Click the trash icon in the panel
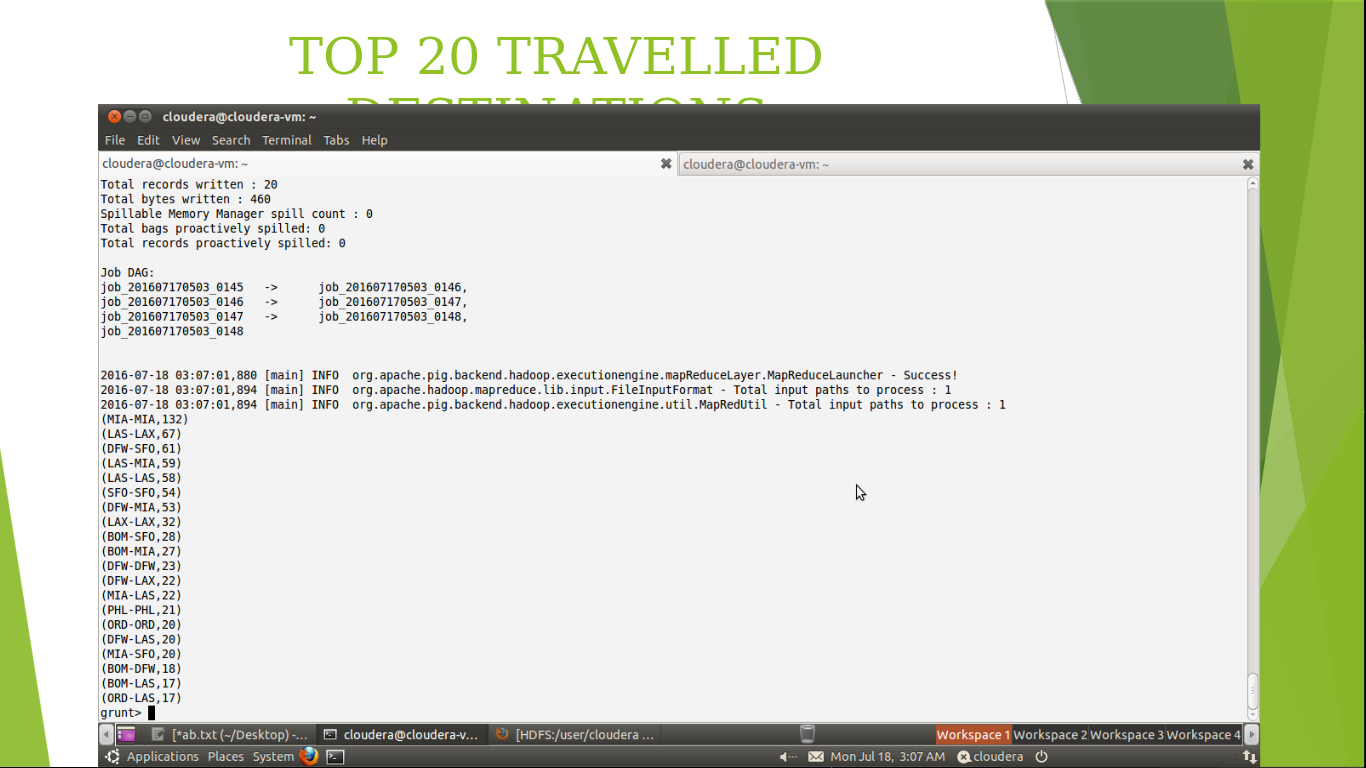The width and height of the screenshot is (1366, 768). click(x=808, y=734)
